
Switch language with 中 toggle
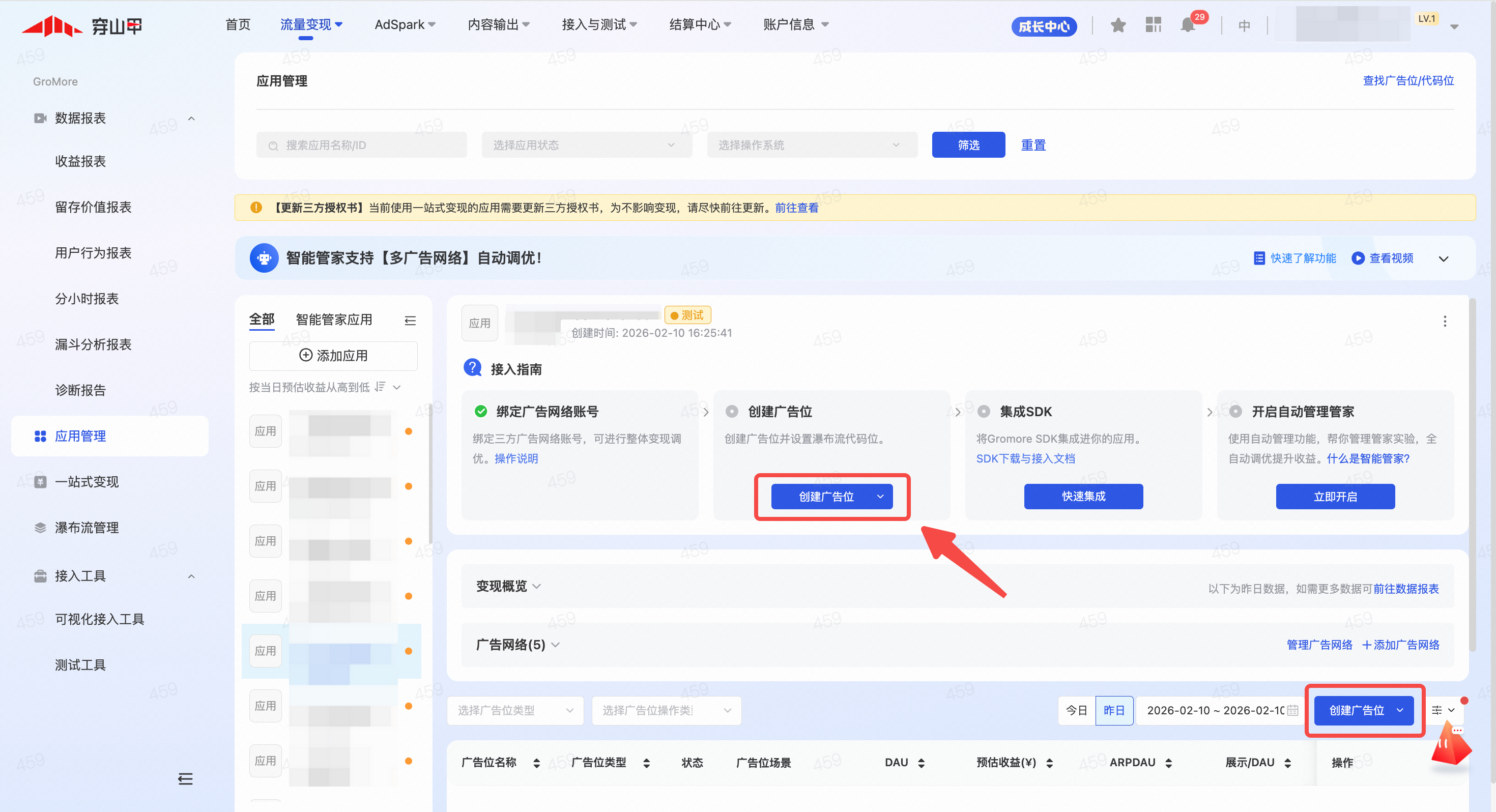1244,25
